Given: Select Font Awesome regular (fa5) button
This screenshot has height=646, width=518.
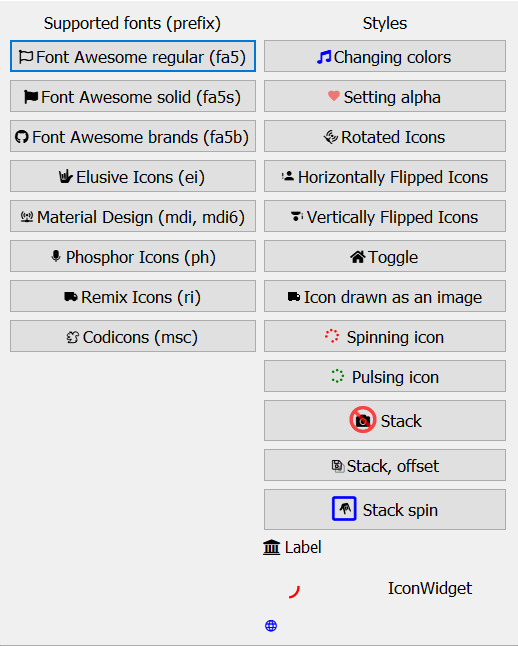Looking at the screenshot, I should (133, 56).
